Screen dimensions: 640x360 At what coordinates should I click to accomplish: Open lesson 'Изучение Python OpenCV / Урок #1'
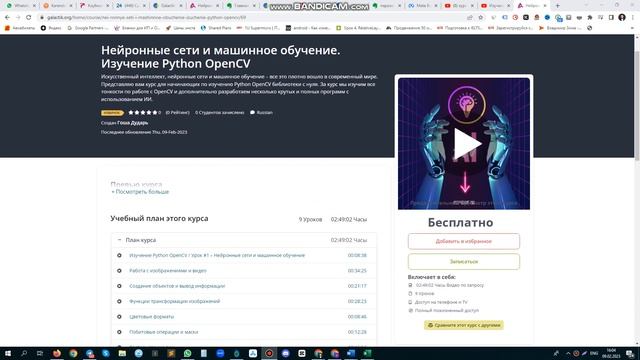coord(217,256)
